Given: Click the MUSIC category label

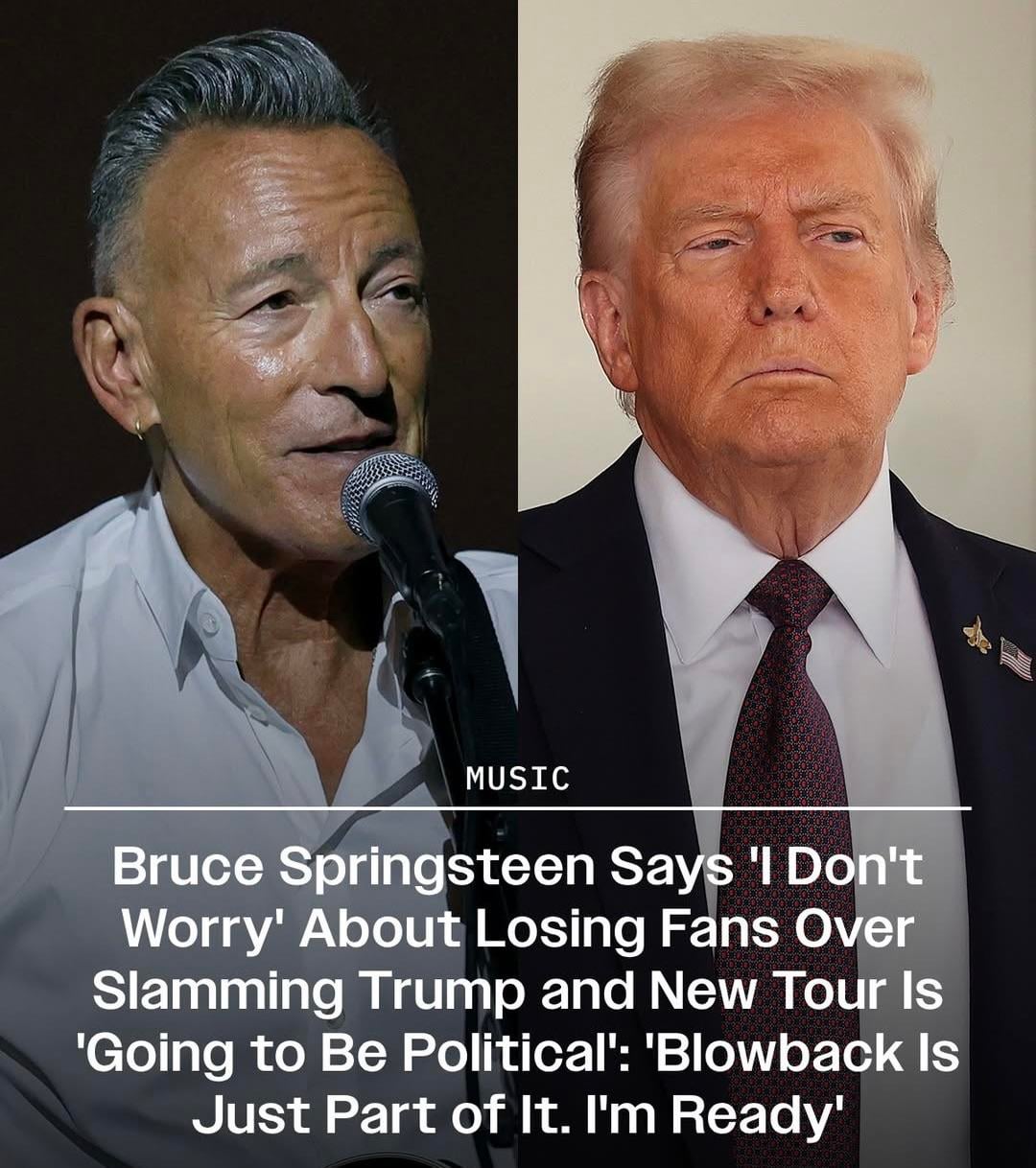Looking at the screenshot, I should pyautogui.click(x=518, y=778).
